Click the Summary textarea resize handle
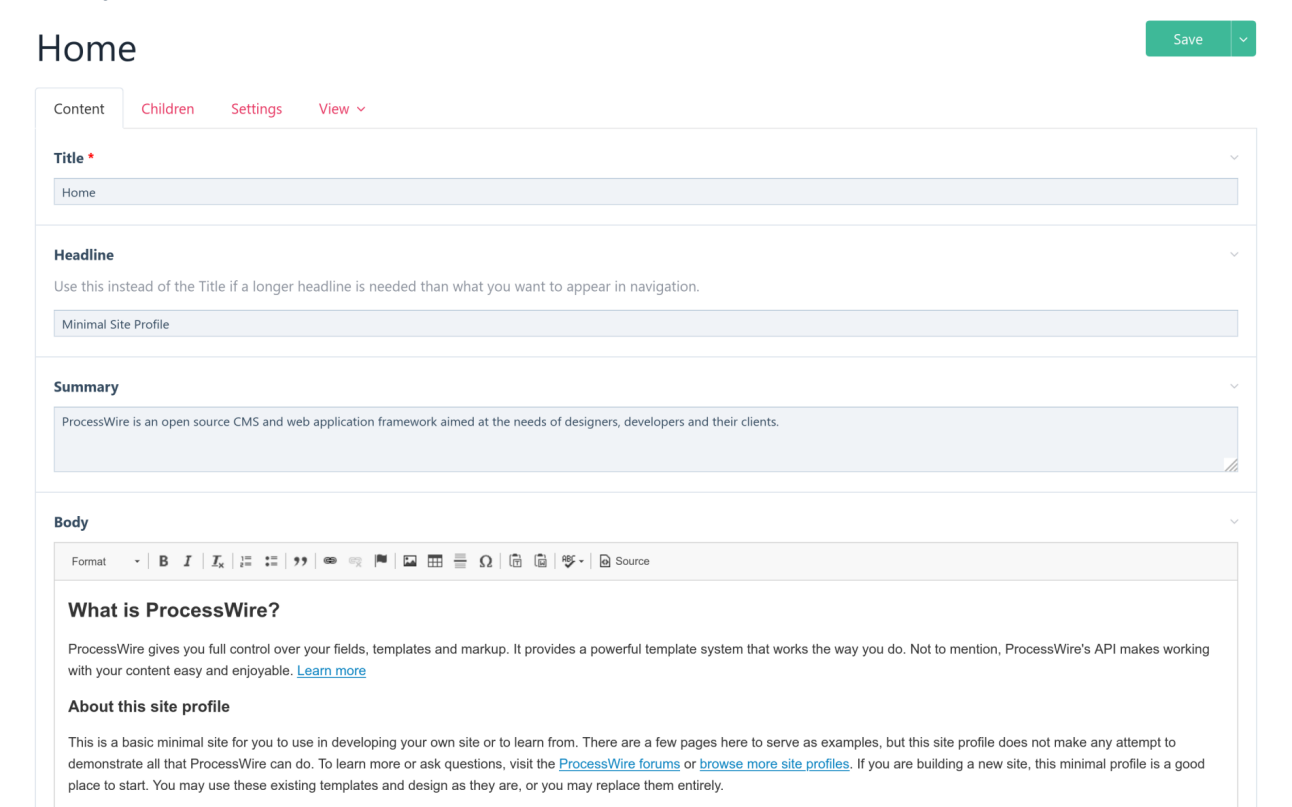This screenshot has height=807, width=1292. click(1230, 465)
